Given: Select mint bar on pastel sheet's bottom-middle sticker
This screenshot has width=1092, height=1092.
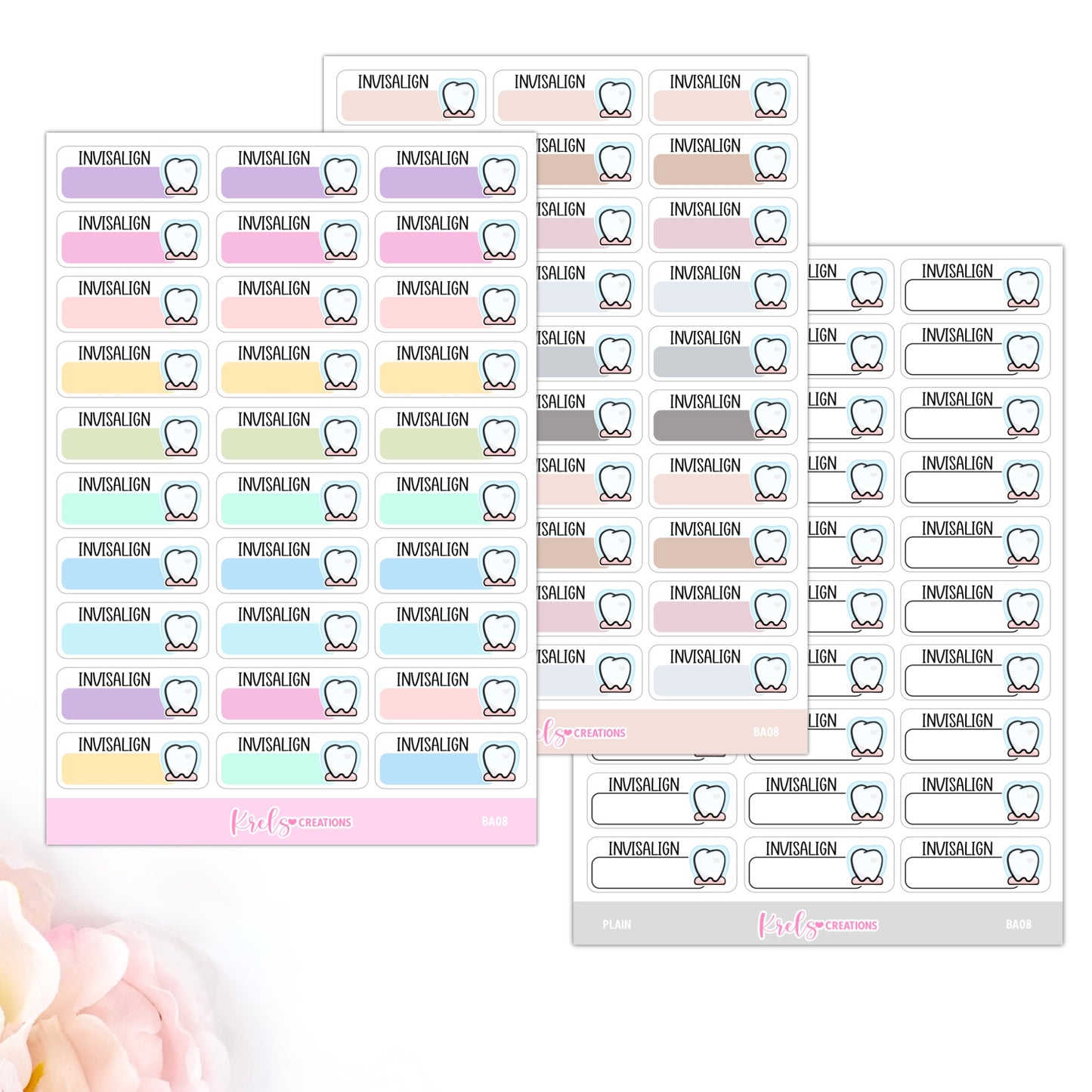Looking at the screenshot, I should pos(271,769).
